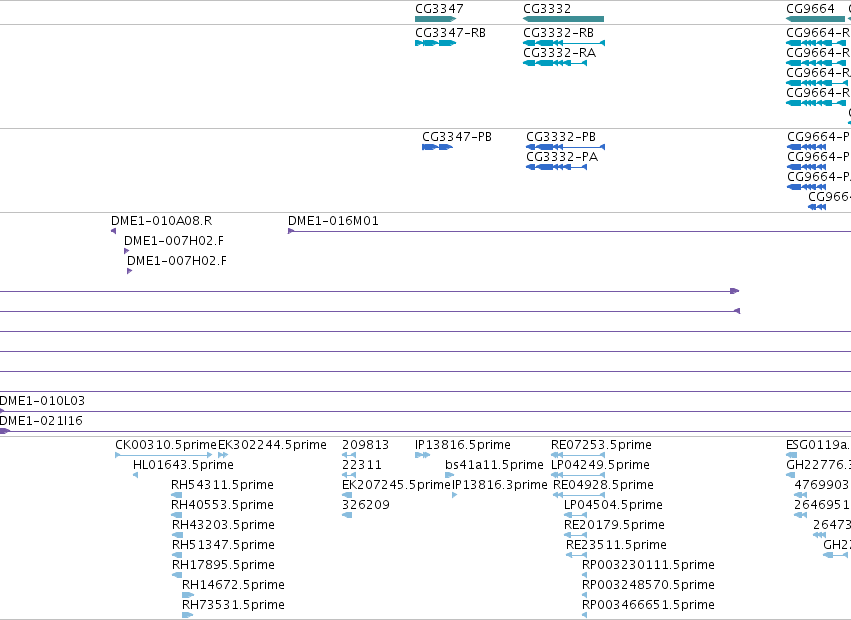Click the CG3332 gene label
The width and height of the screenshot is (851, 620).
(547, 9)
